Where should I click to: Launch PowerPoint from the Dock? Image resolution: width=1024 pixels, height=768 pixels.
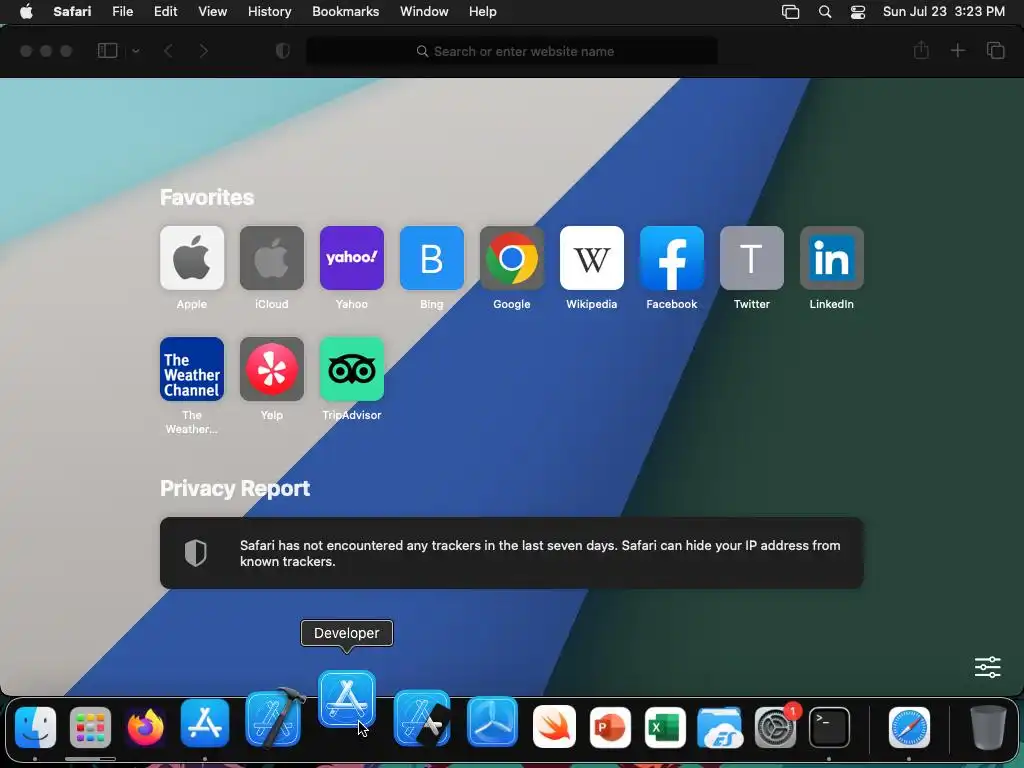tap(610, 727)
